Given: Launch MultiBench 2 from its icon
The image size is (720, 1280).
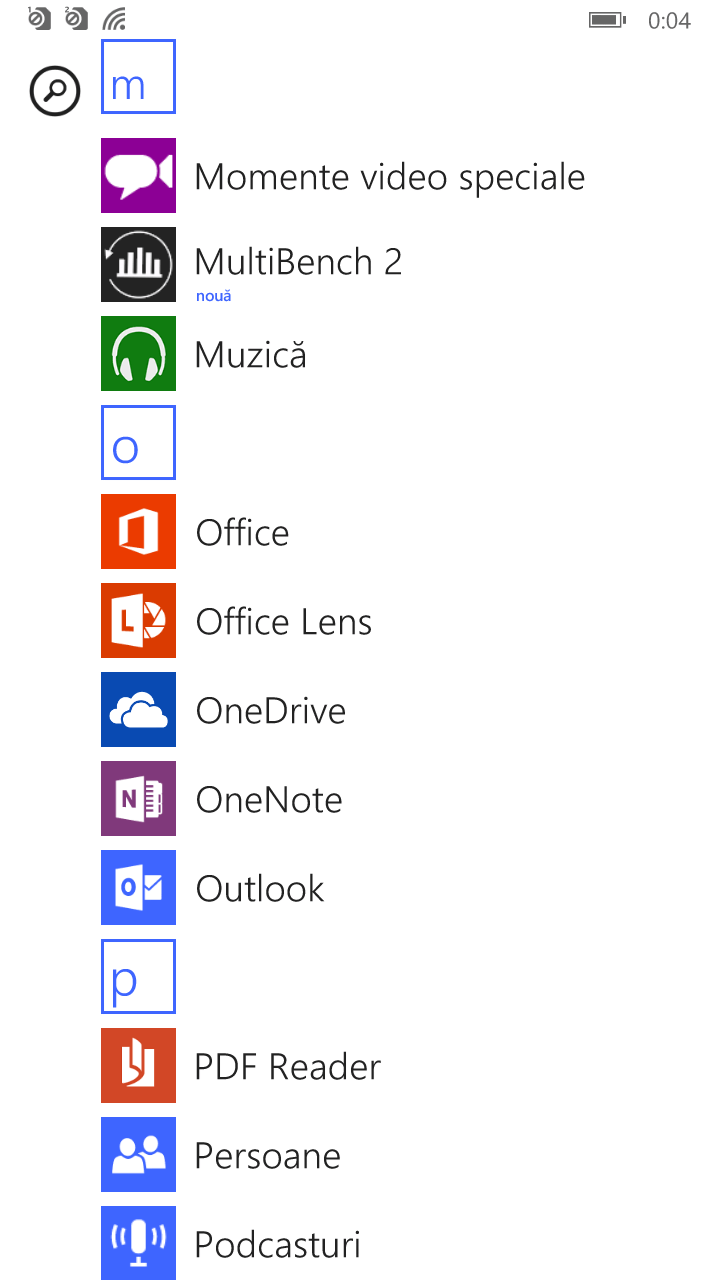Looking at the screenshot, I should 138,264.
